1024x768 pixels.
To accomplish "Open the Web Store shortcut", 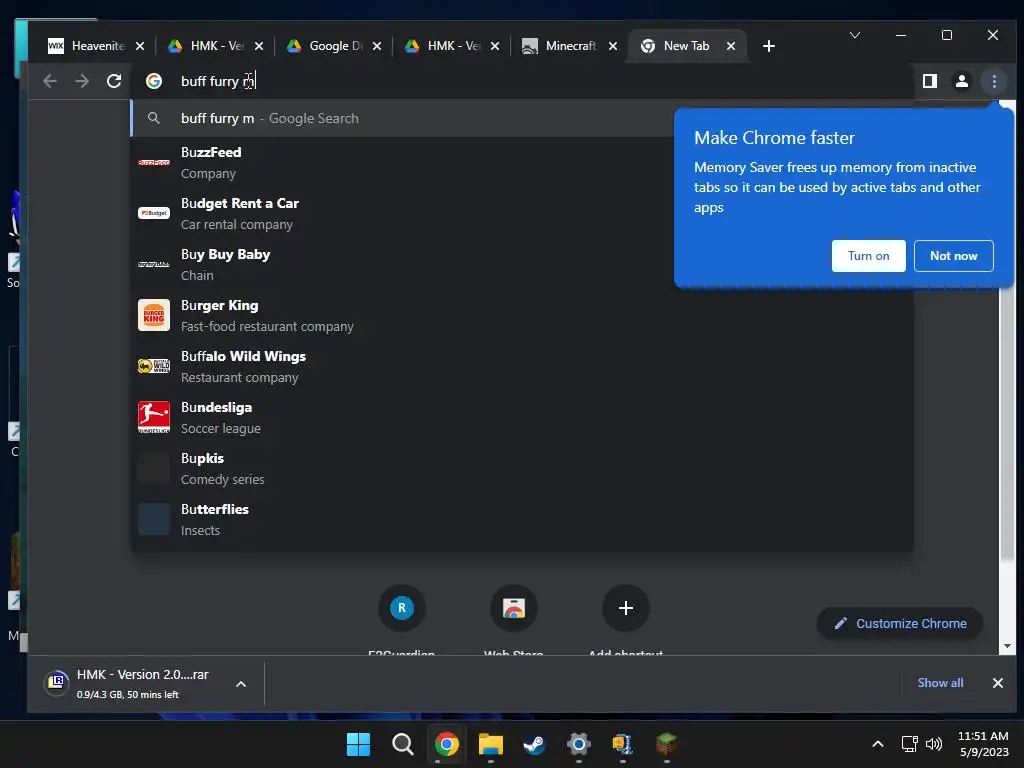I will pyautogui.click(x=514, y=608).
